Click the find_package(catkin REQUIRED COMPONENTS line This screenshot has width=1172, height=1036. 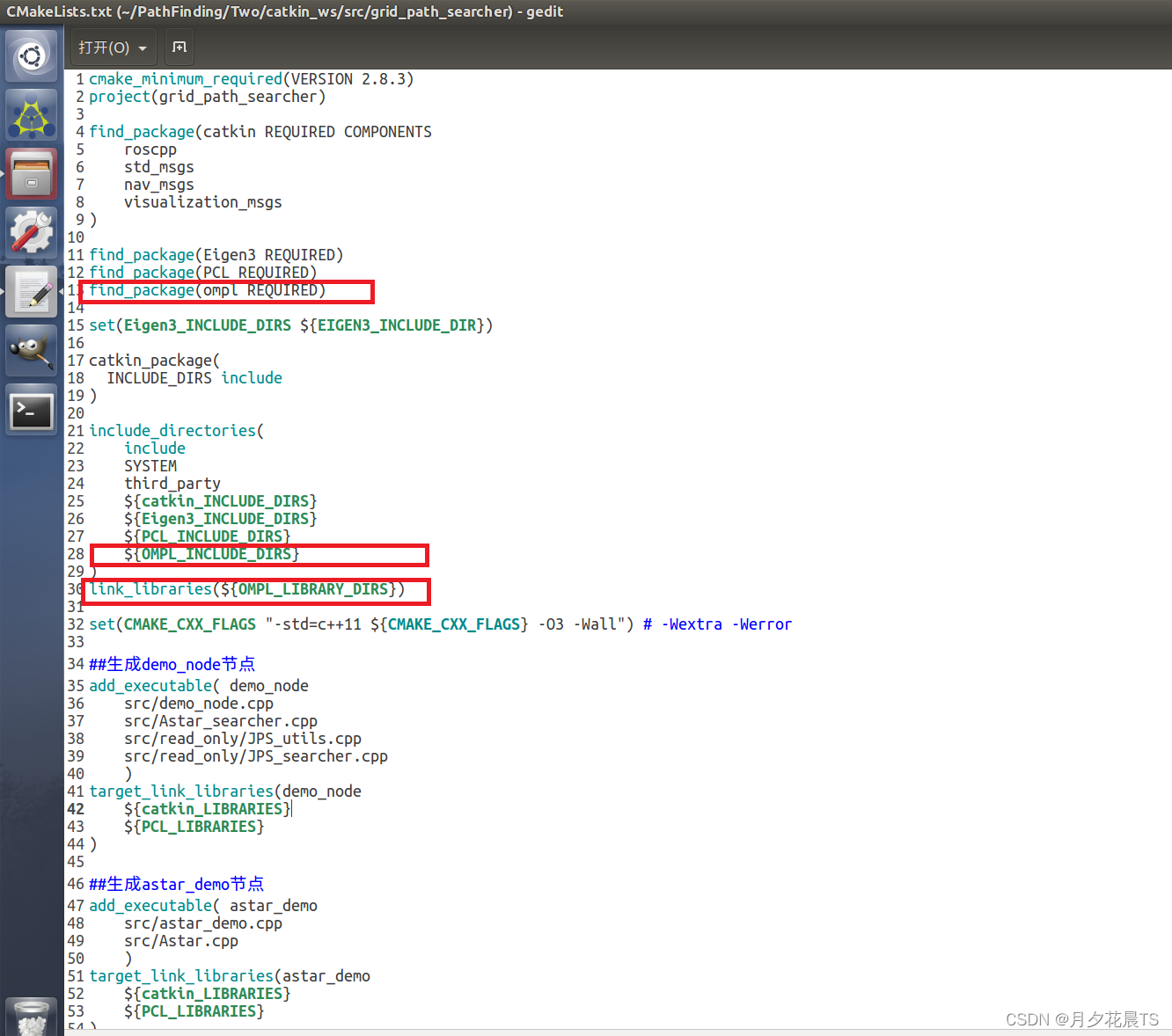[x=260, y=132]
